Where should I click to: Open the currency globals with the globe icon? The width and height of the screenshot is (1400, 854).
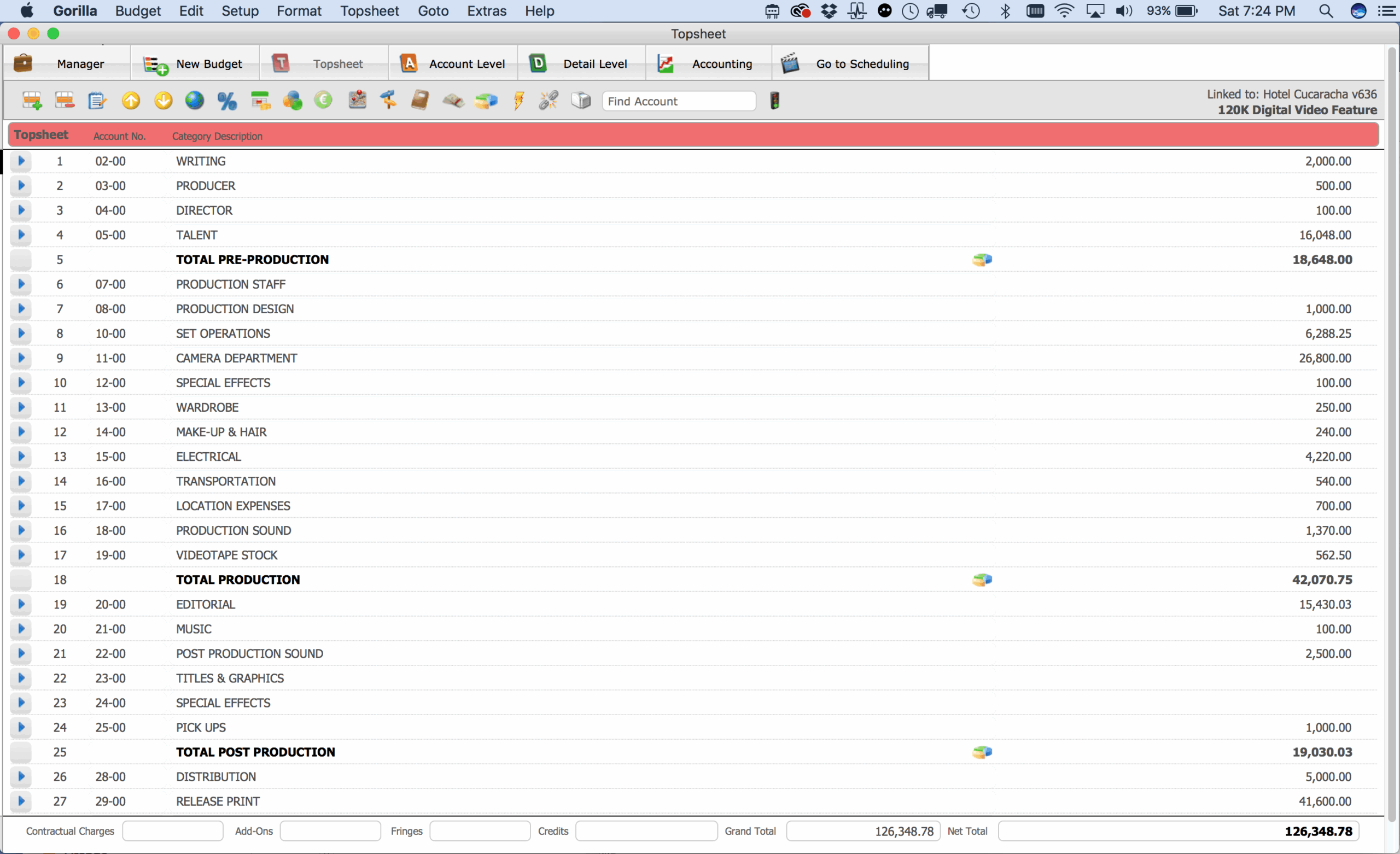(x=194, y=101)
